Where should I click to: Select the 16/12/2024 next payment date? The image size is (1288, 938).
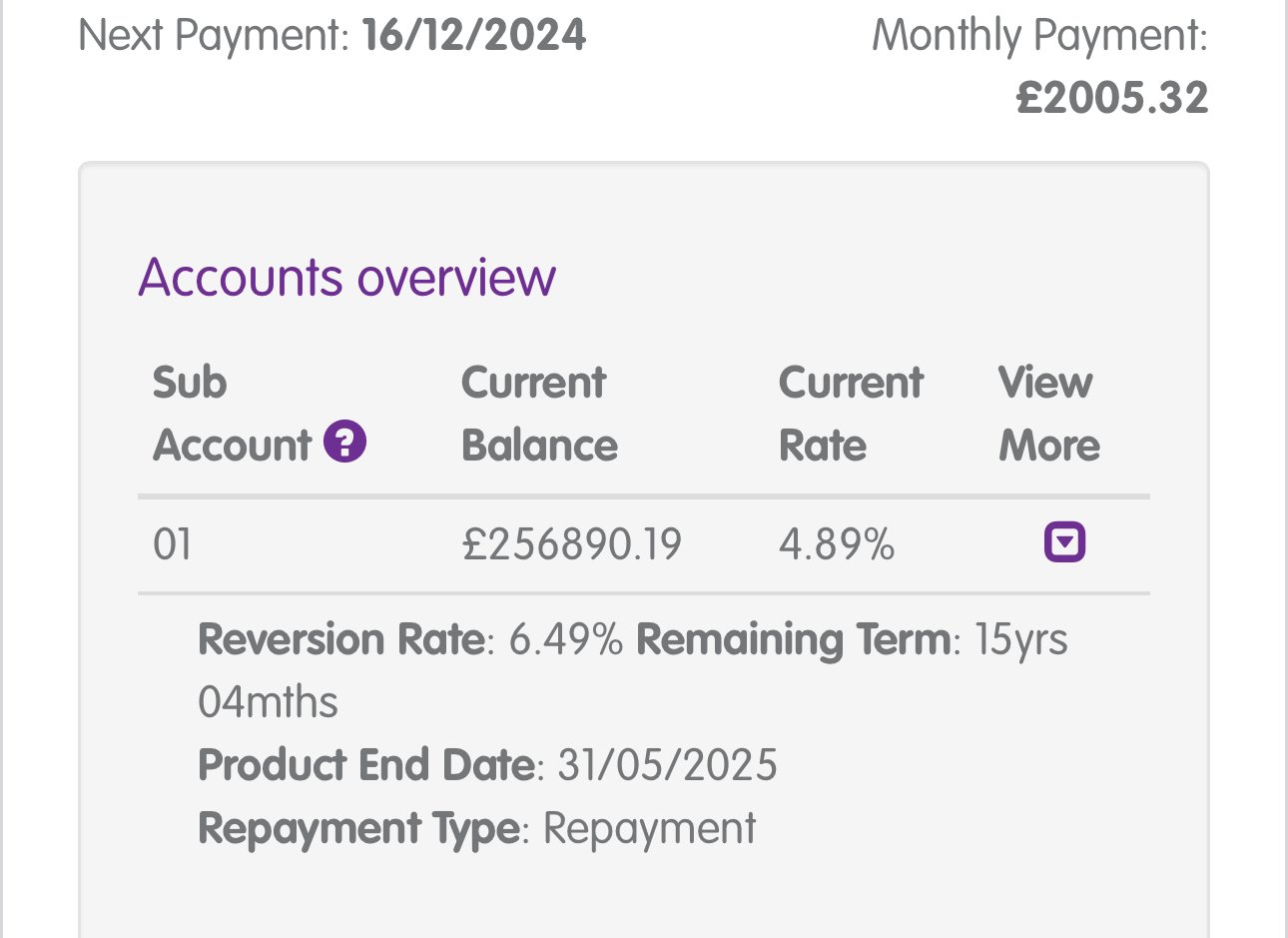pyautogui.click(x=473, y=36)
